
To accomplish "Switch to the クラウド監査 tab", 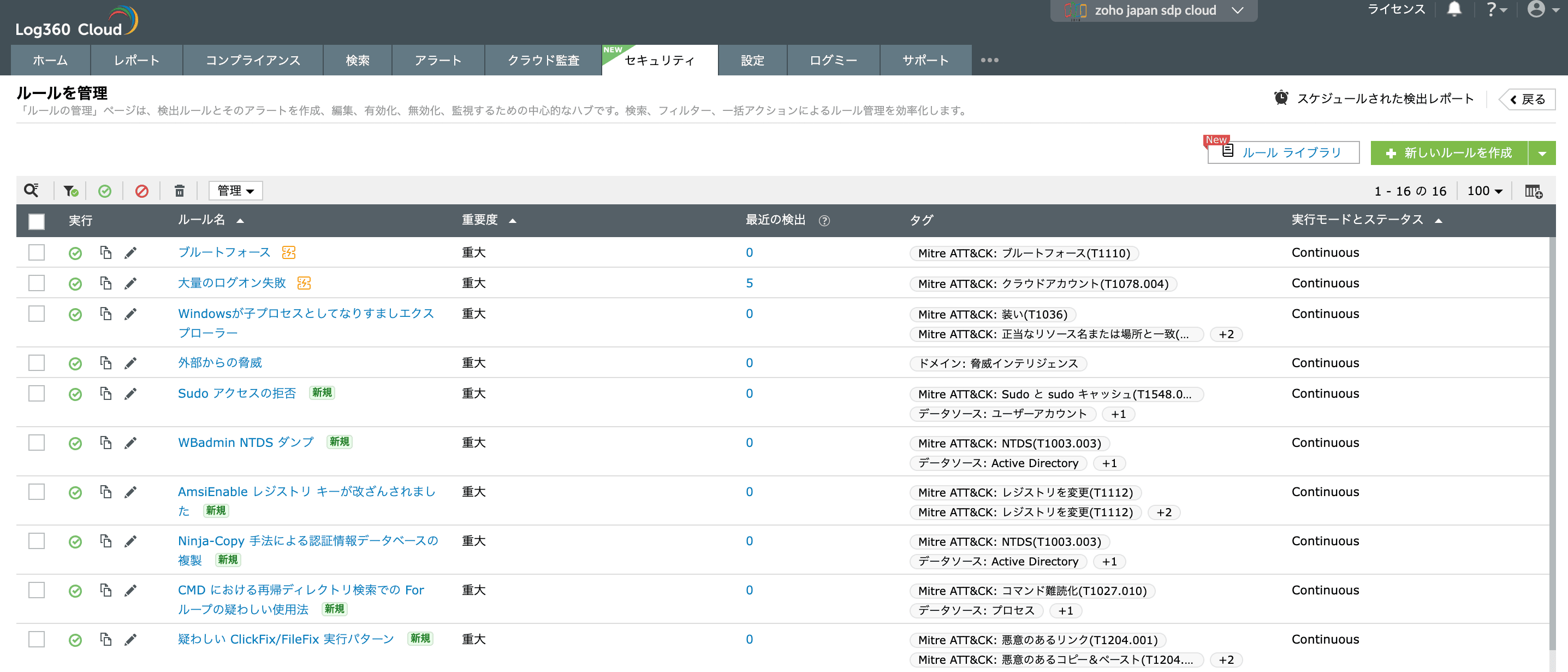I will (x=544, y=60).
